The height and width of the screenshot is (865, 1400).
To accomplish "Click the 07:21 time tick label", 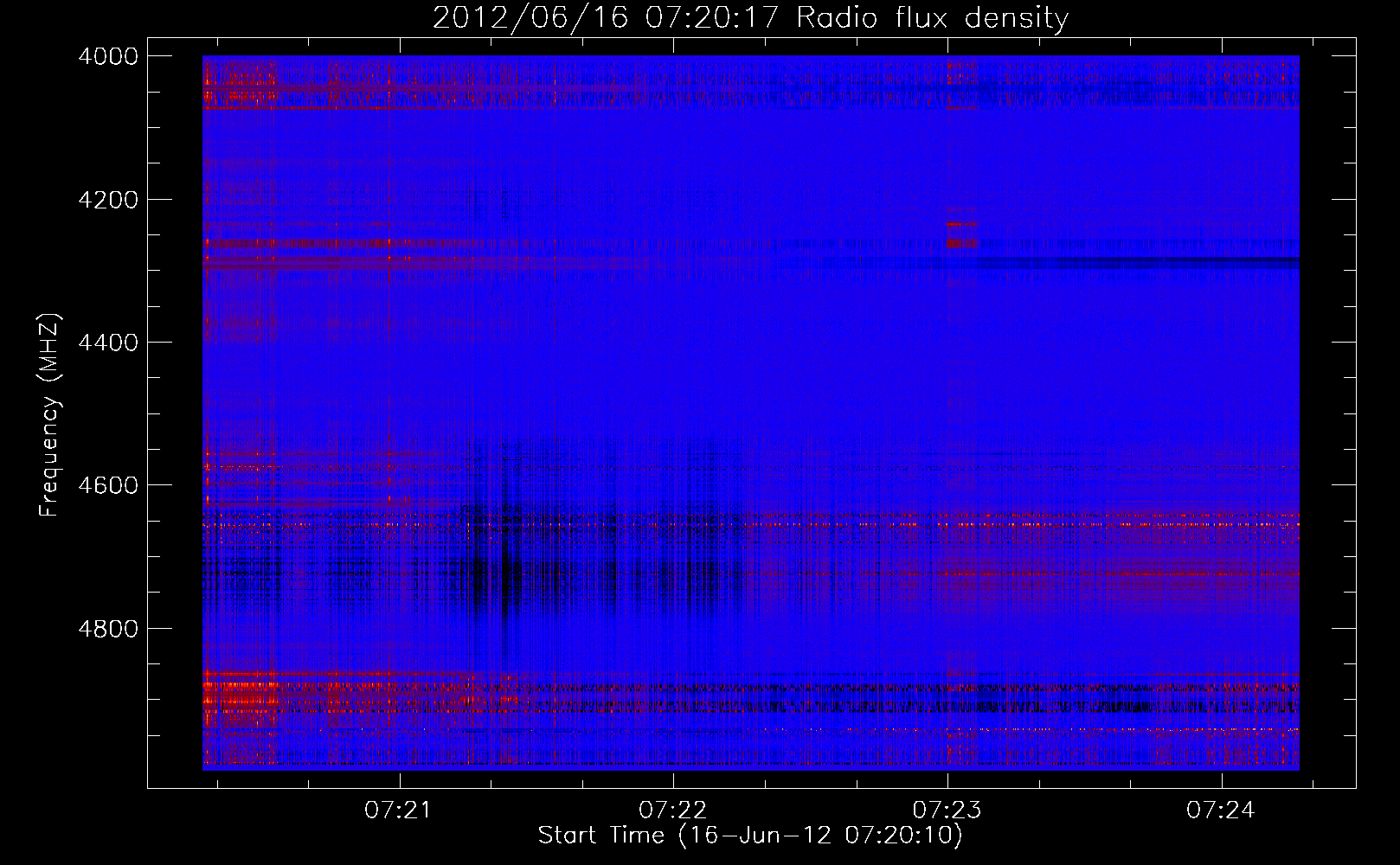I will point(398,811).
